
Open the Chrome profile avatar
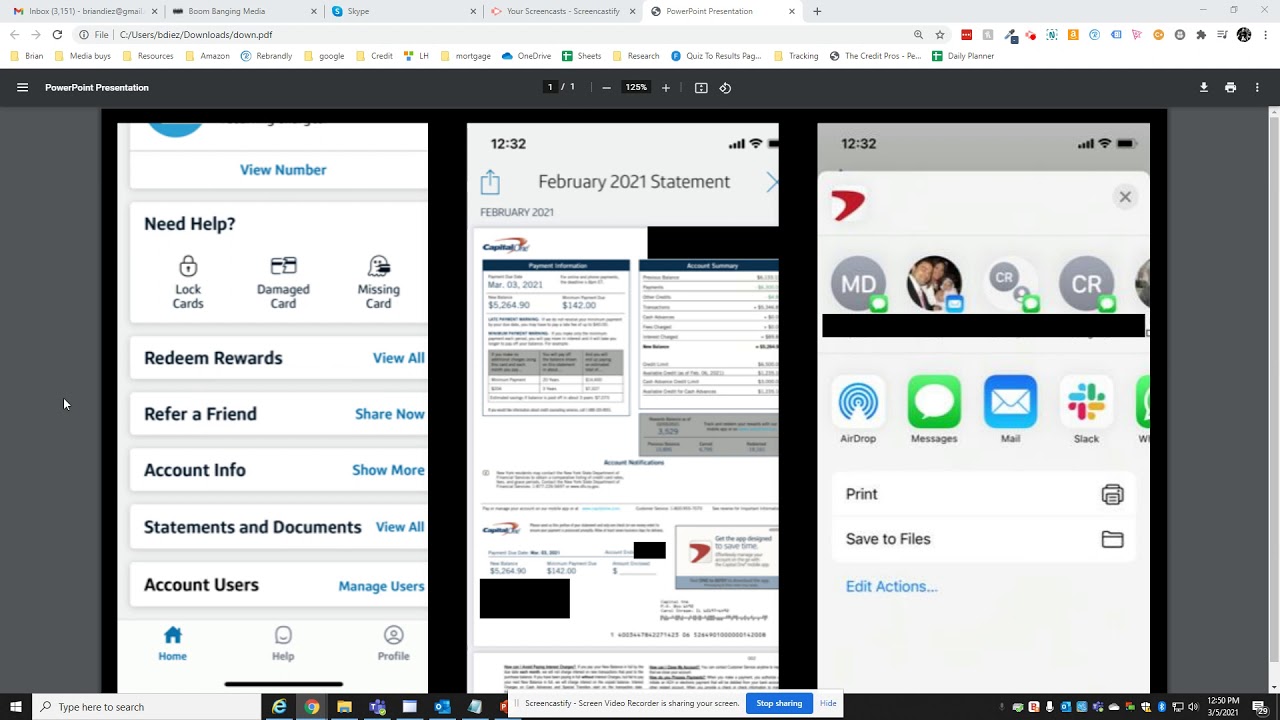[x=1244, y=34]
